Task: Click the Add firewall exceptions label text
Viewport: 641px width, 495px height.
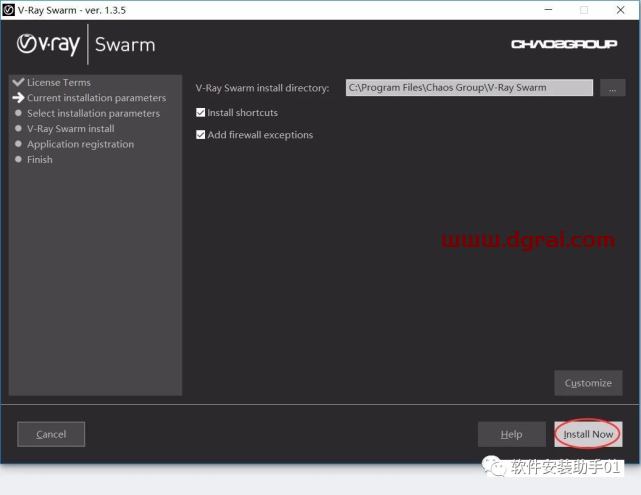Action: (260, 135)
